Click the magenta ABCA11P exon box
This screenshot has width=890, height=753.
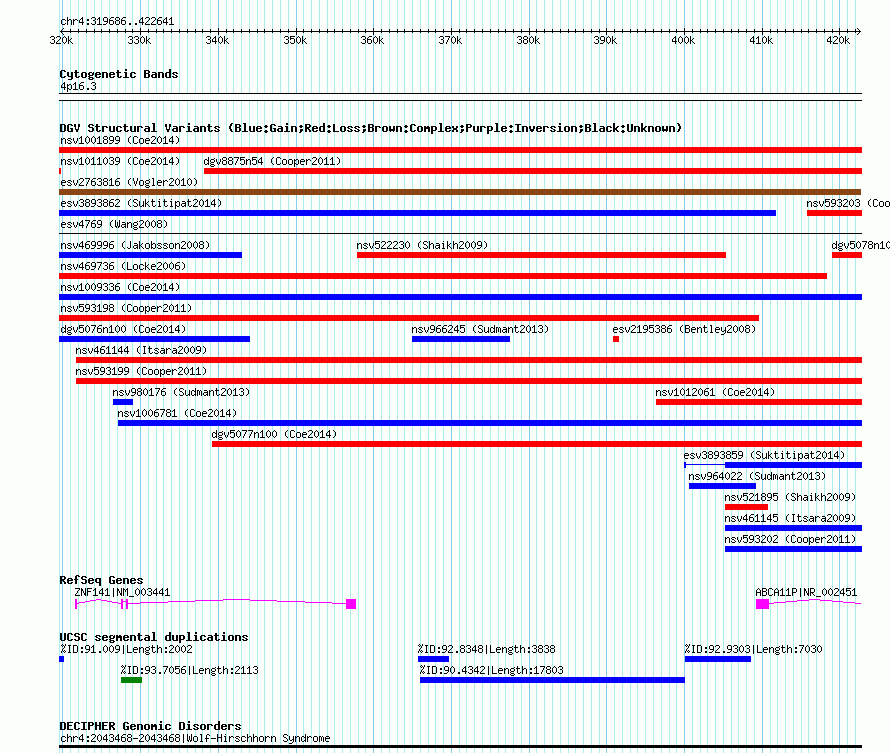click(762, 604)
